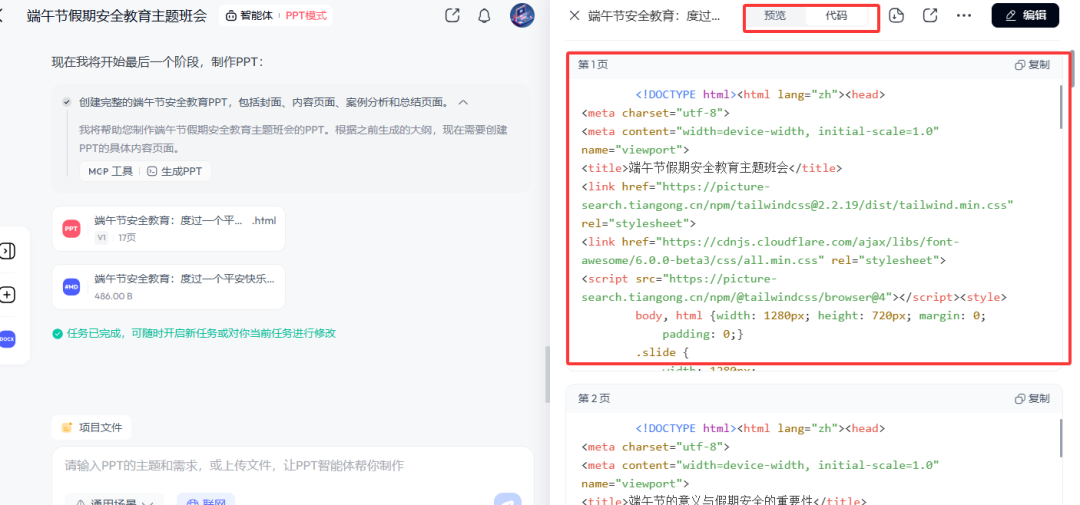
Task: Click the new task plus icon in sidebar
Action: [x=7, y=295]
